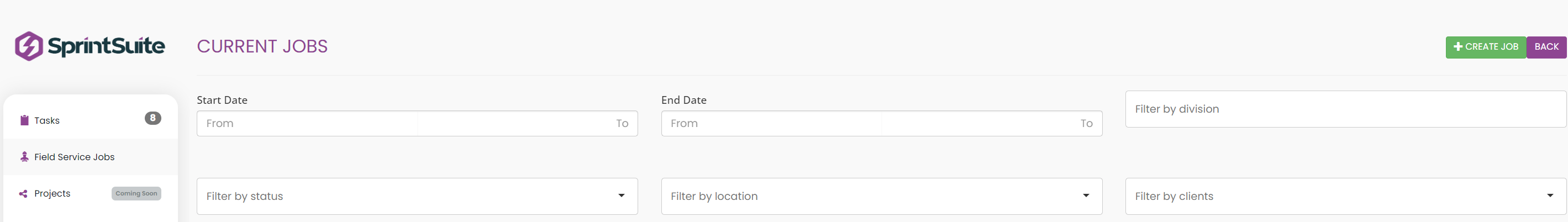Screen dimensions: 1568x222
Task: Click the Tasks count badge showing 8
Action: (153, 118)
